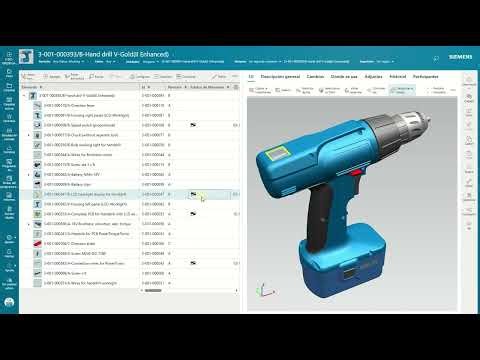Select the Housing right panel row
The width and height of the screenshot is (480, 360).
[130, 115]
